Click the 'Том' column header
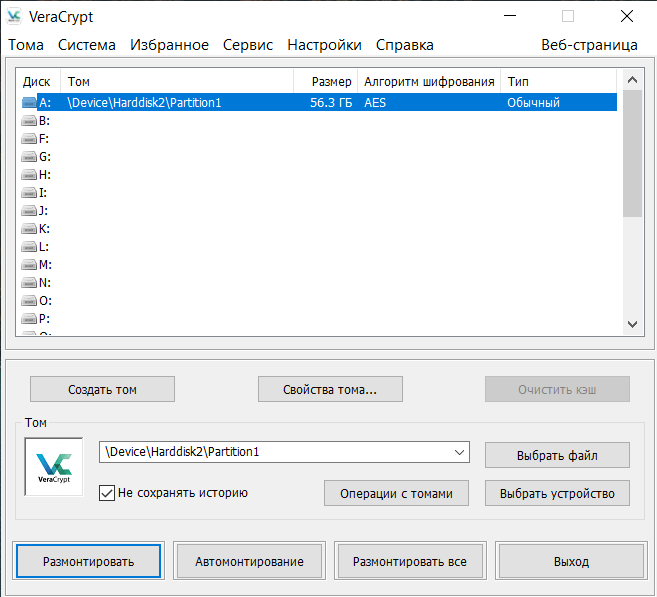 click(x=177, y=81)
